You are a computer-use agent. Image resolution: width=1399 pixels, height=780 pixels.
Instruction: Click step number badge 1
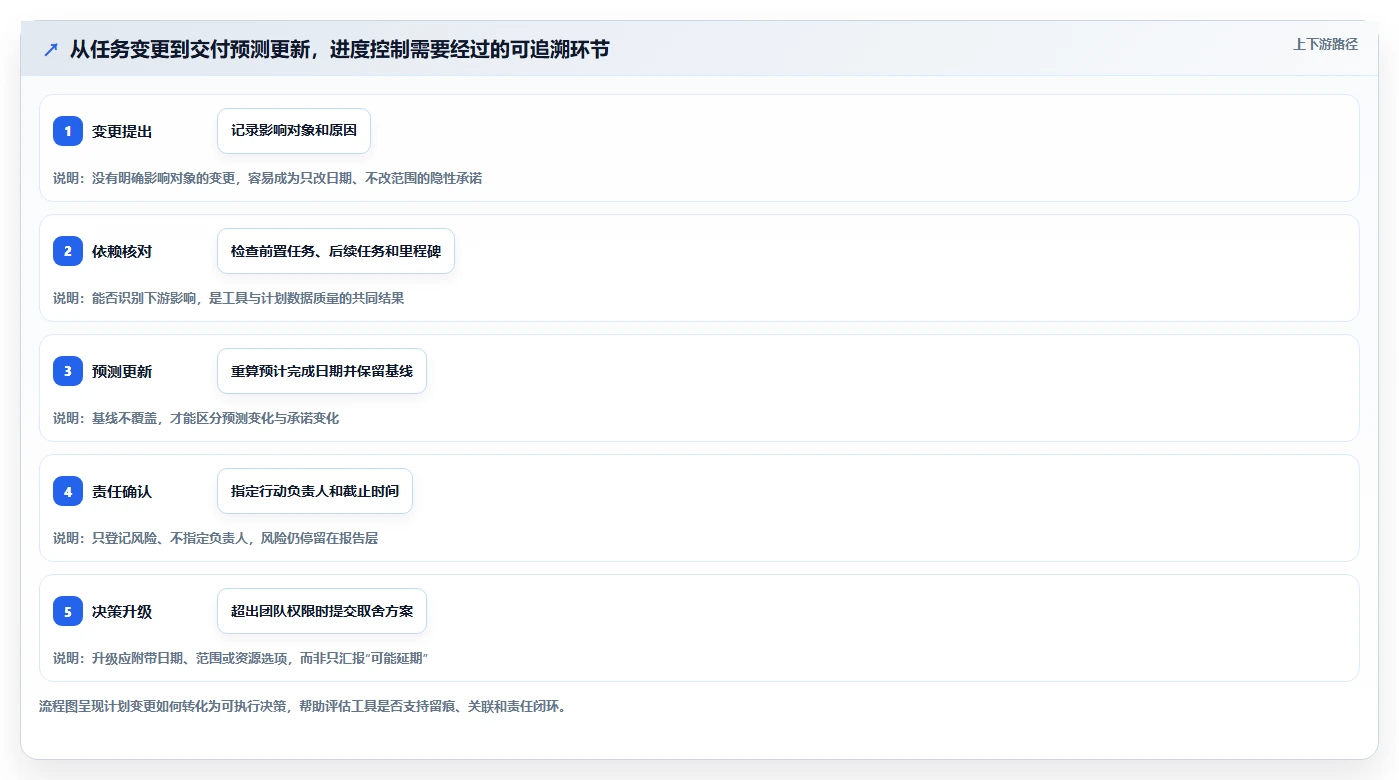tap(68, 131)
